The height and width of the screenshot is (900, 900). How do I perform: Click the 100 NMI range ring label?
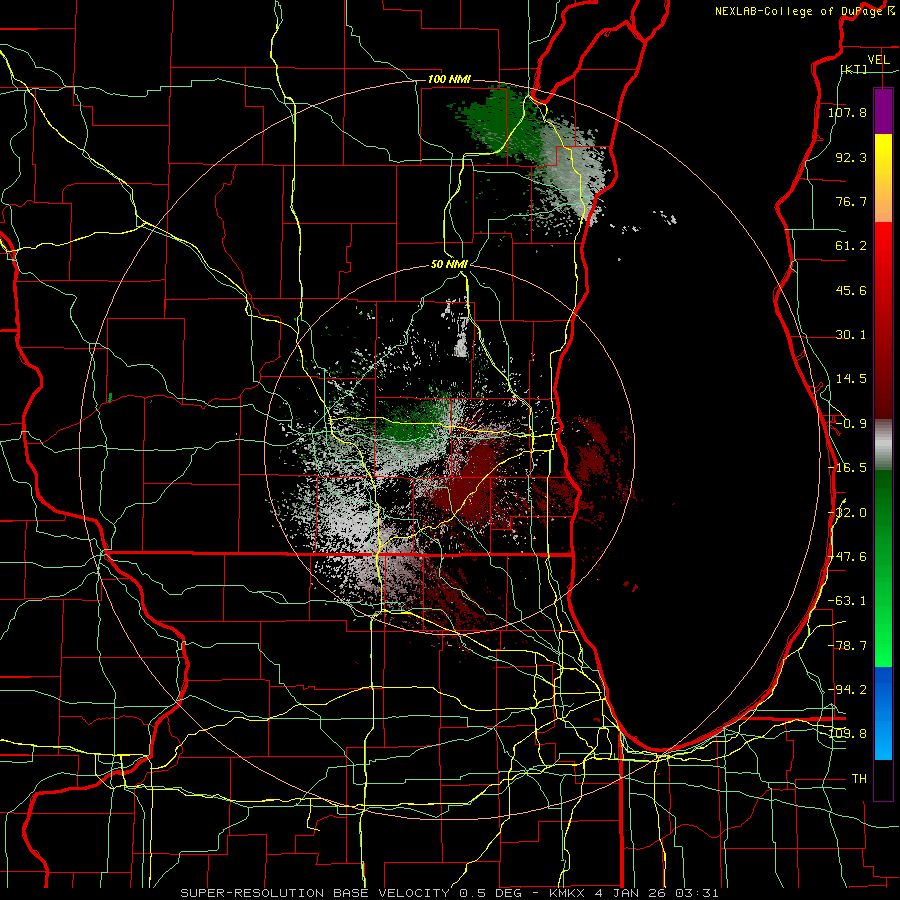[449, 79]
